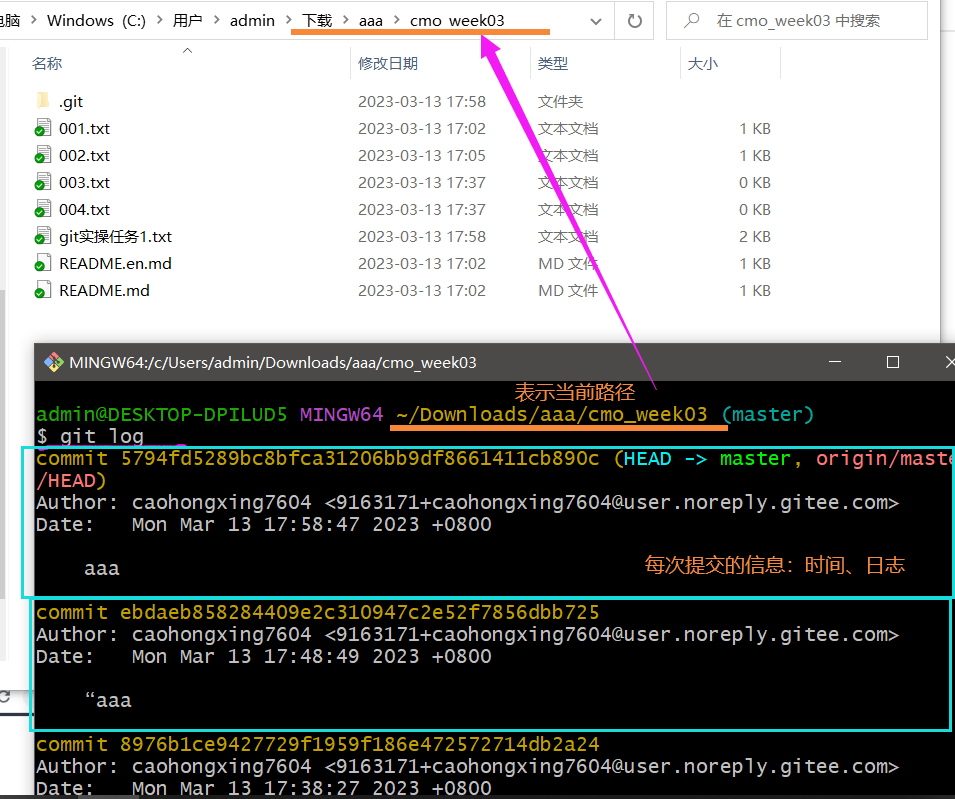Maximize the MINGW64 terminal window
Viewport: 955px width, 799px height.
point(893,362)
